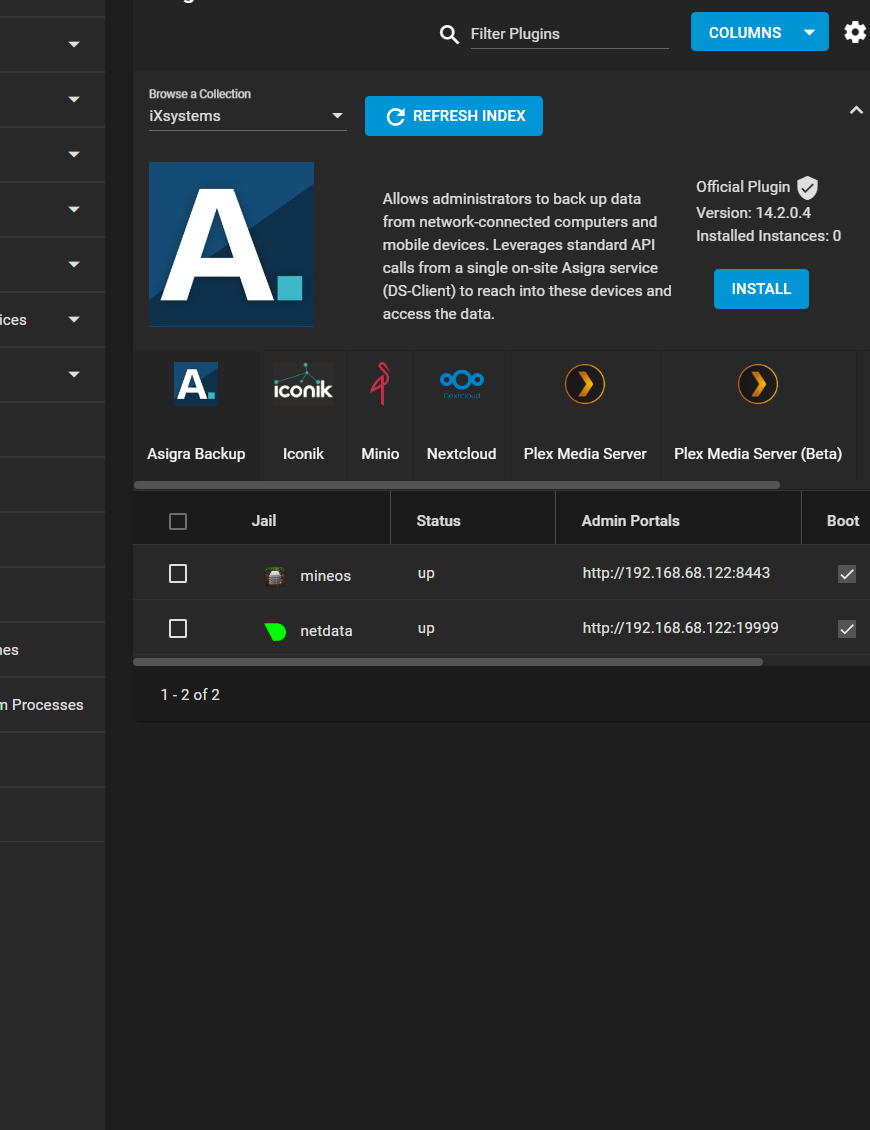This screenshot has height=1130, width=870.
Task: Click the 'Version: 14.2.0.4' text
Action: click(753, 213)
